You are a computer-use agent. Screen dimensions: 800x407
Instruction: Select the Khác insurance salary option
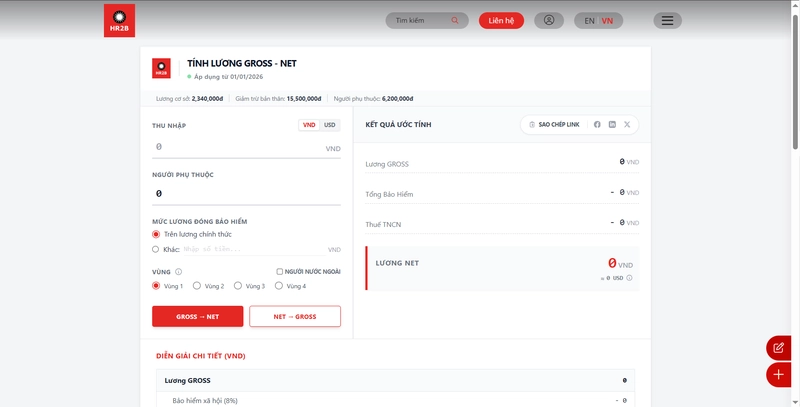156,249
